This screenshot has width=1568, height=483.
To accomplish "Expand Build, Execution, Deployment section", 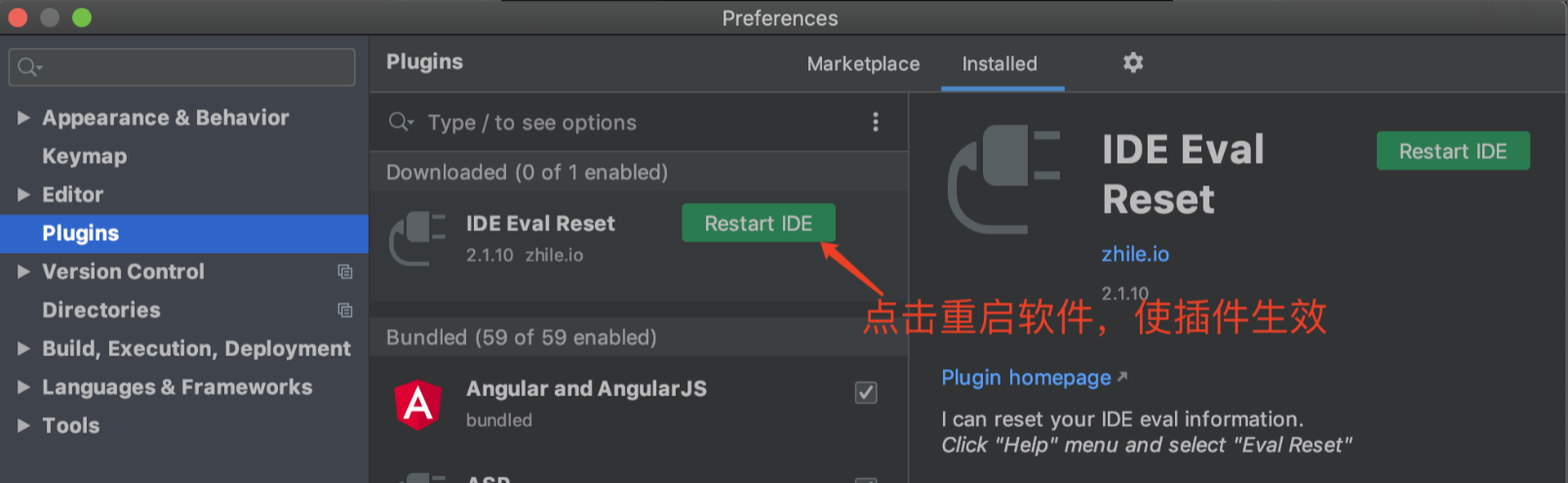I will point(23,348).
